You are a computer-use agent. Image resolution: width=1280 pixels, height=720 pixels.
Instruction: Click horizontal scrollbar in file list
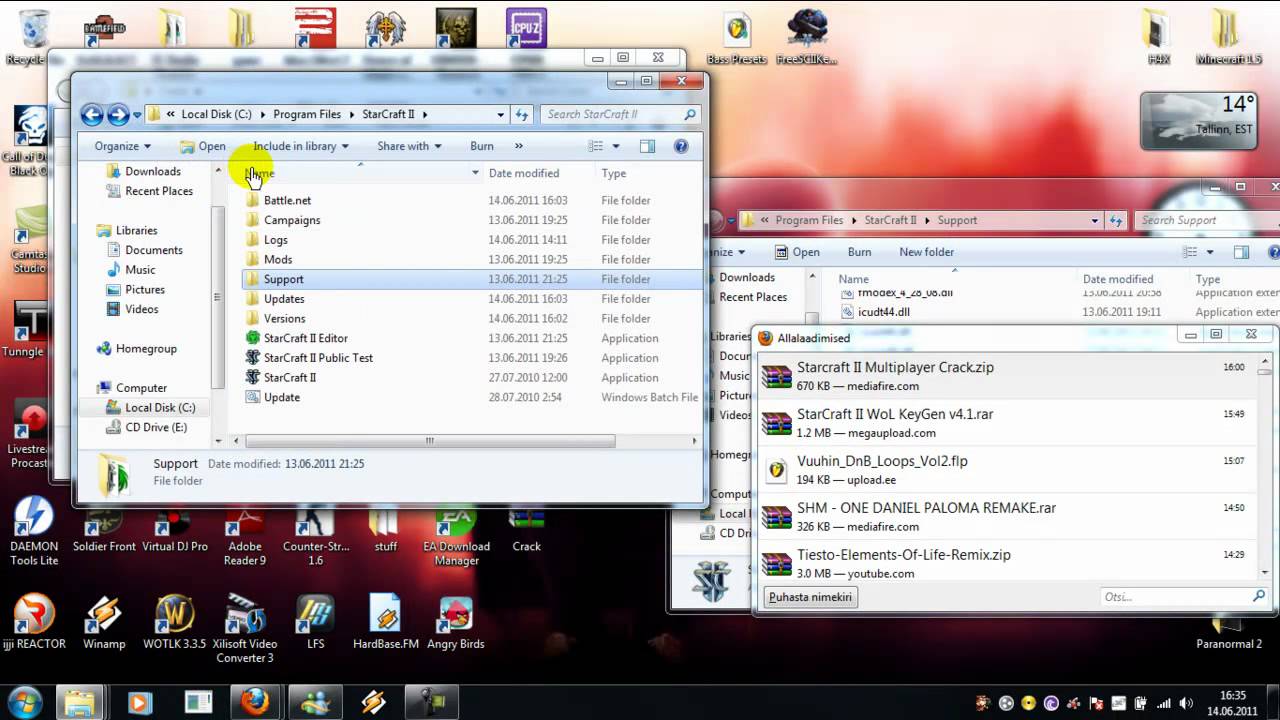point(429,441)
